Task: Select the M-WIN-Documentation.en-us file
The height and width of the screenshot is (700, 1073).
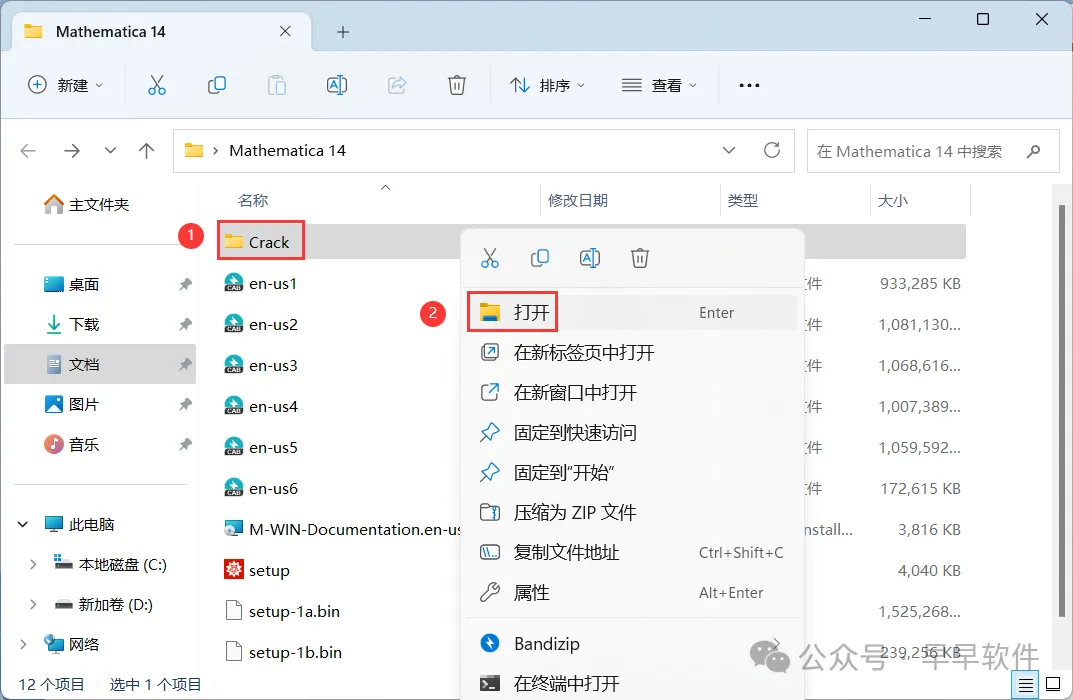Action: coord(342,529)
